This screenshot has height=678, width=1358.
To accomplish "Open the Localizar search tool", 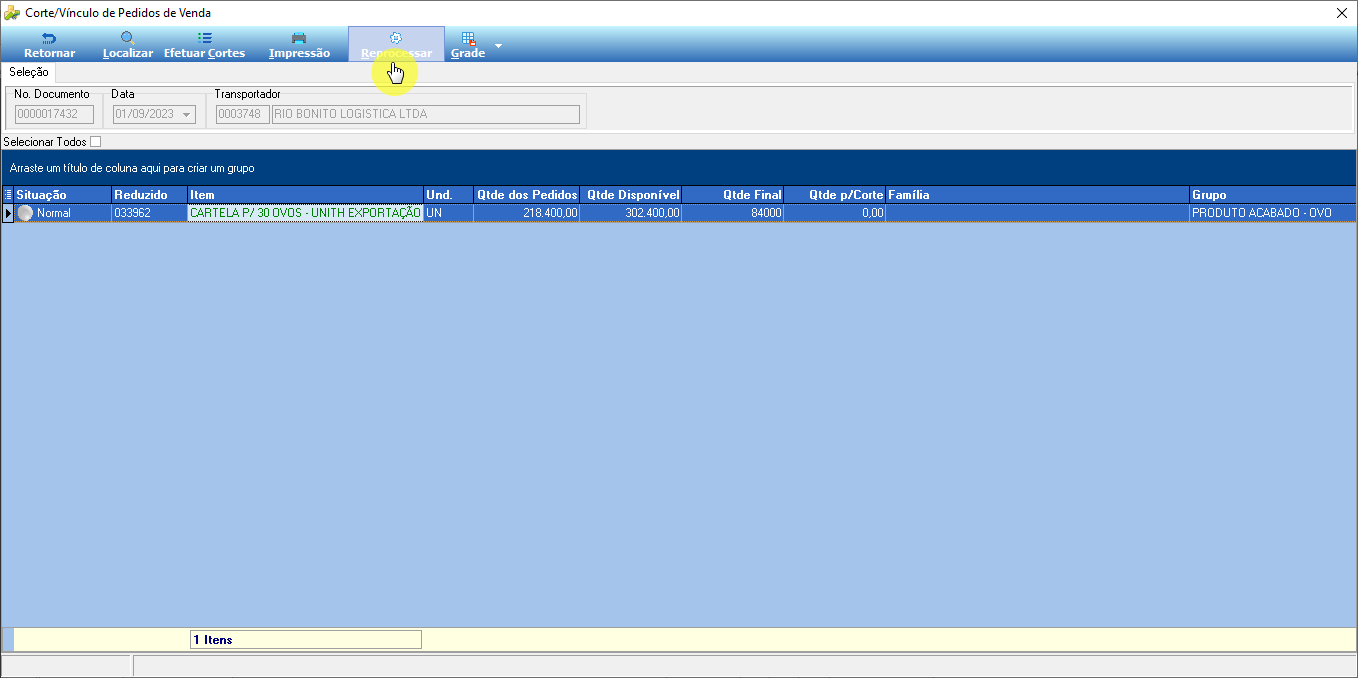I will coord(127,45).
